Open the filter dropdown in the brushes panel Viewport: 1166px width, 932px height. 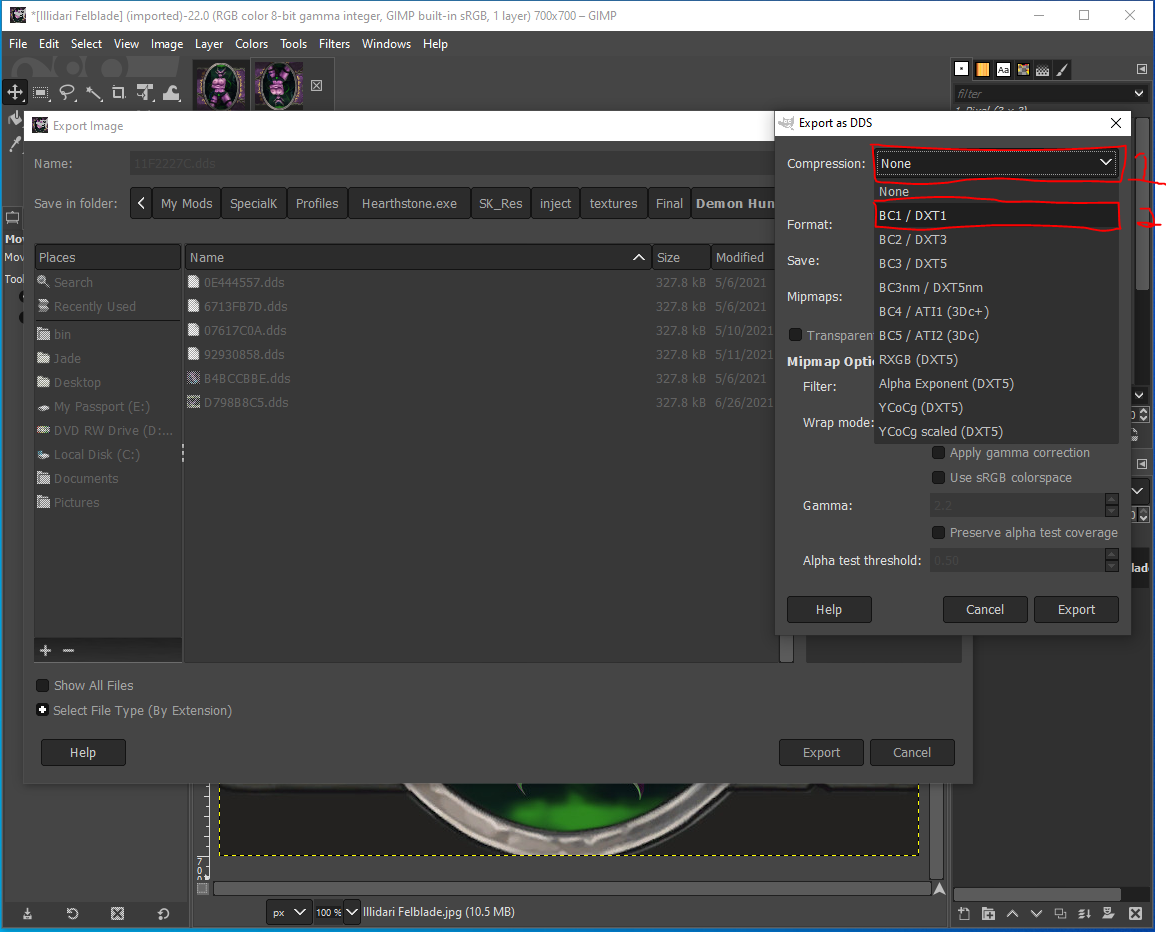pos(1139,93)
